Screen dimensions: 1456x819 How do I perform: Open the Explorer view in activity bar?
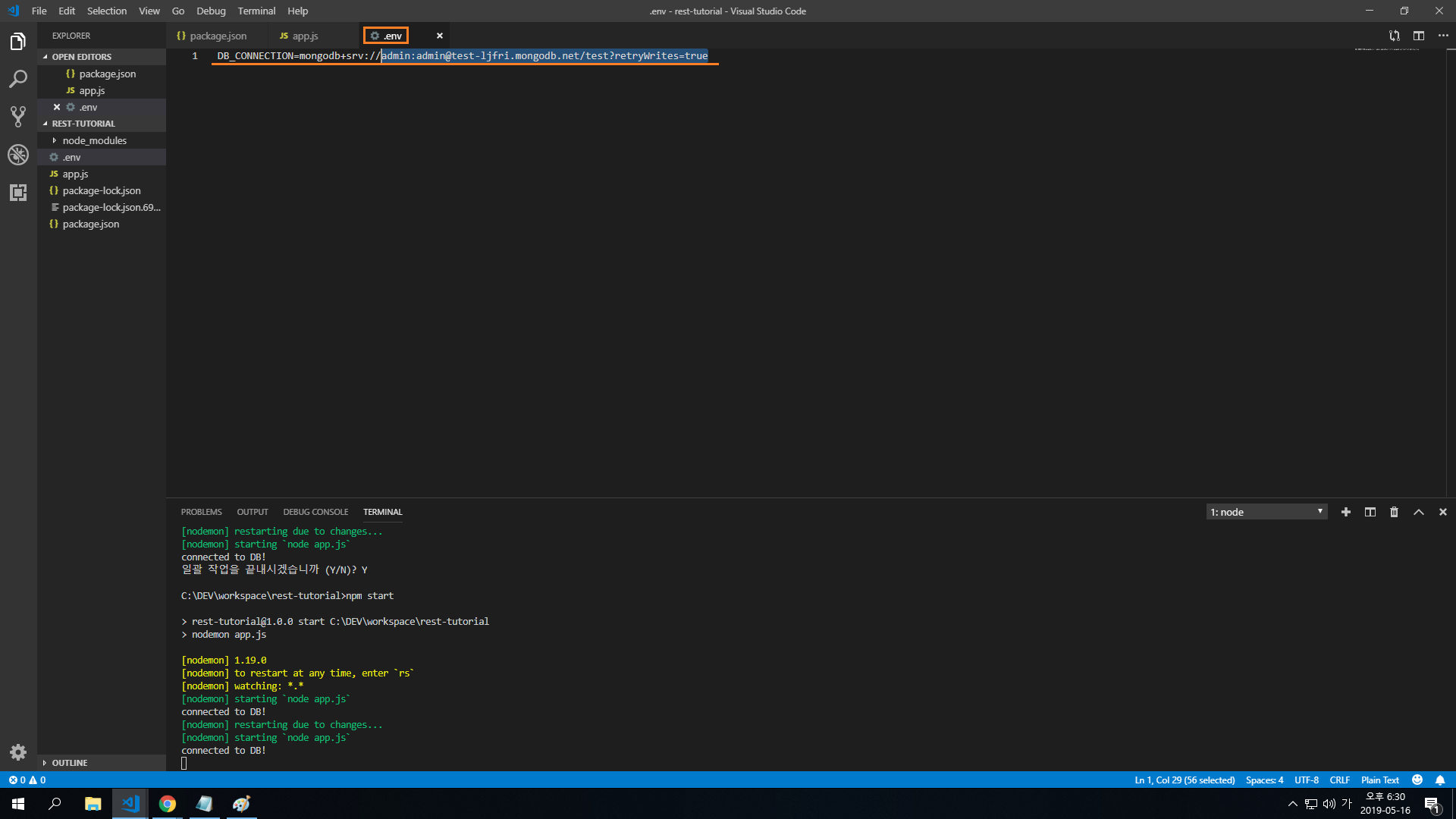(18, 42)
